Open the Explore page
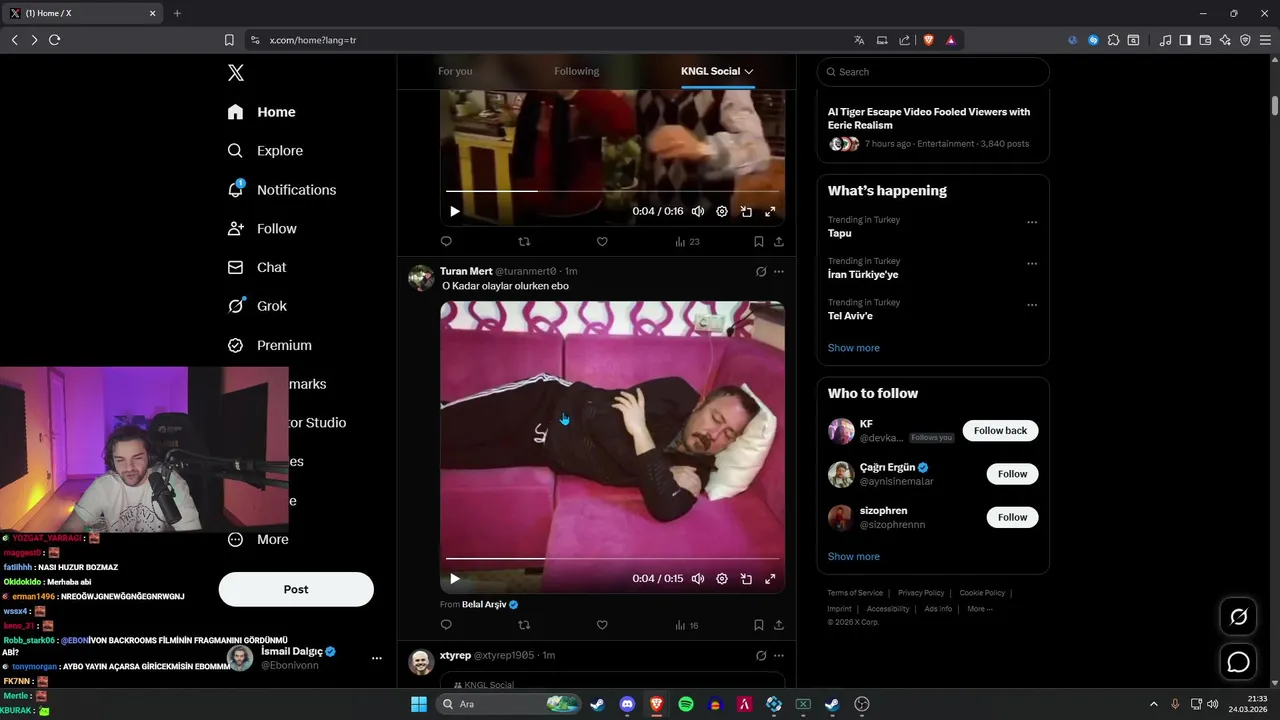 coord(265,151)
